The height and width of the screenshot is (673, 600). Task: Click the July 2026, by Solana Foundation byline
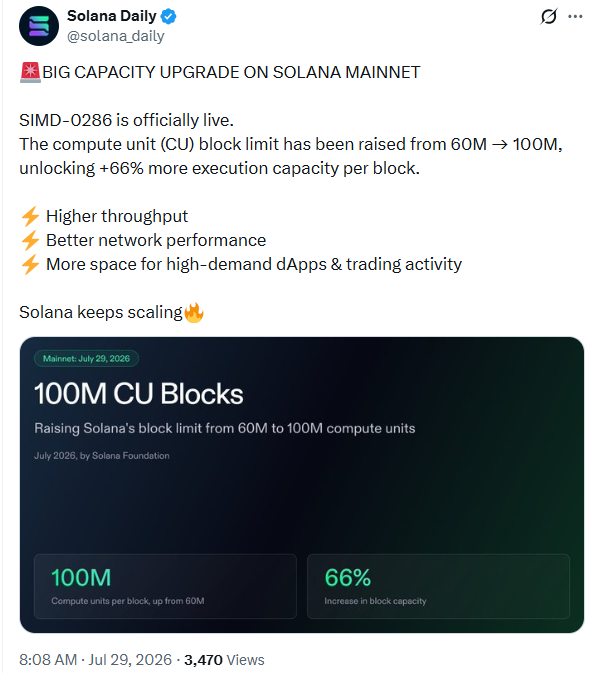[102, 456]
